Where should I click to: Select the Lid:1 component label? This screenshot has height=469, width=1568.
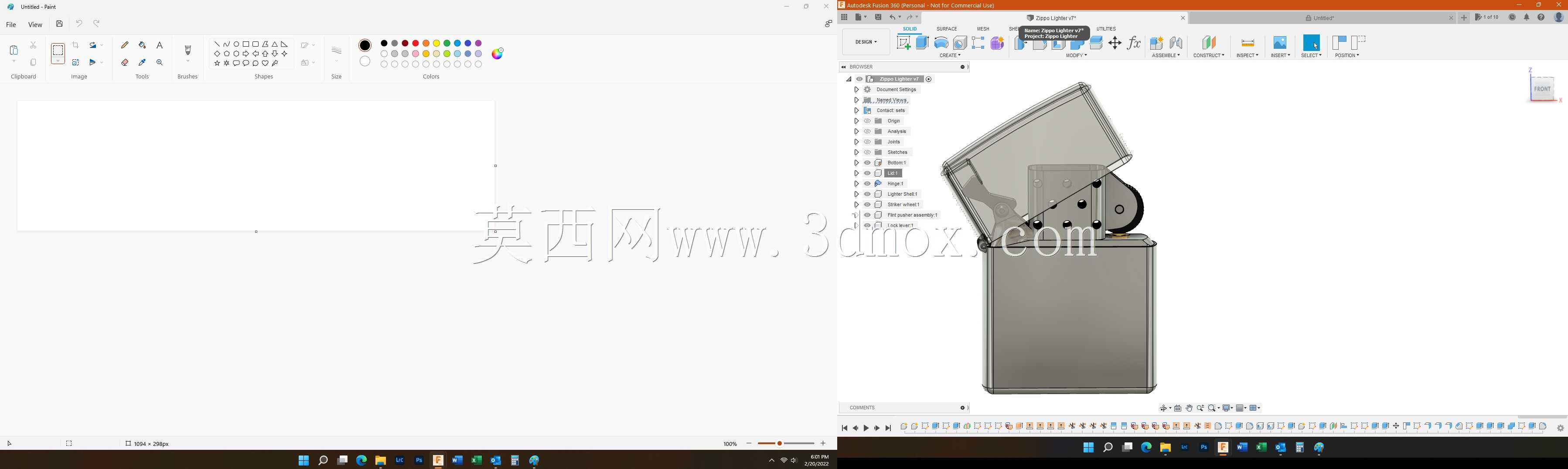(892, 173)
